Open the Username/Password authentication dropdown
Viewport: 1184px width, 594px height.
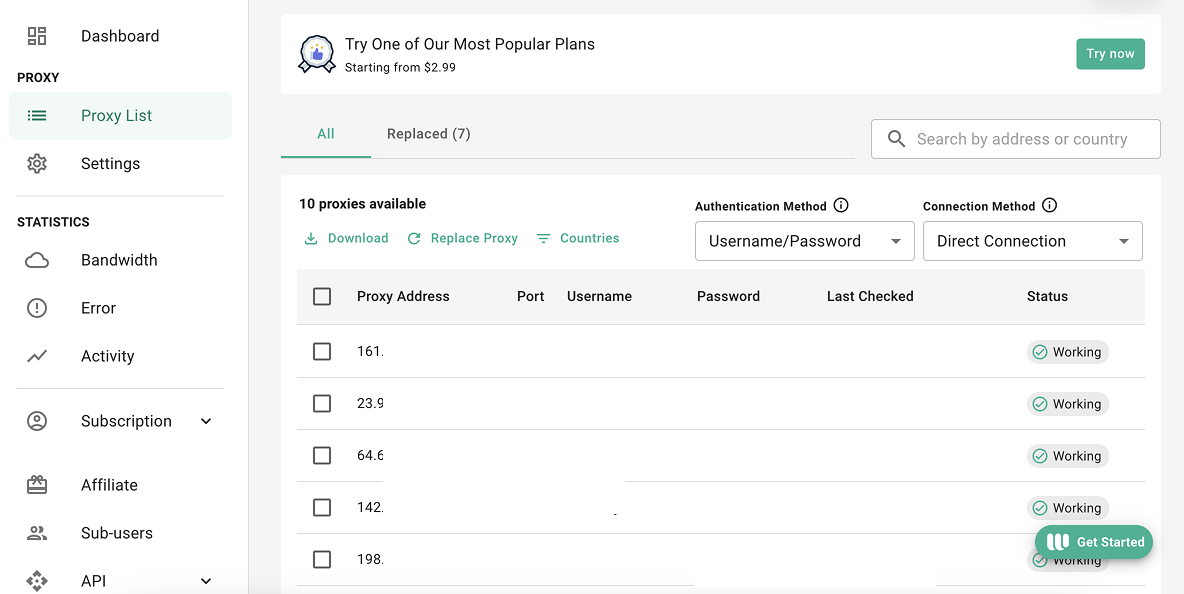tap(804, 241)
